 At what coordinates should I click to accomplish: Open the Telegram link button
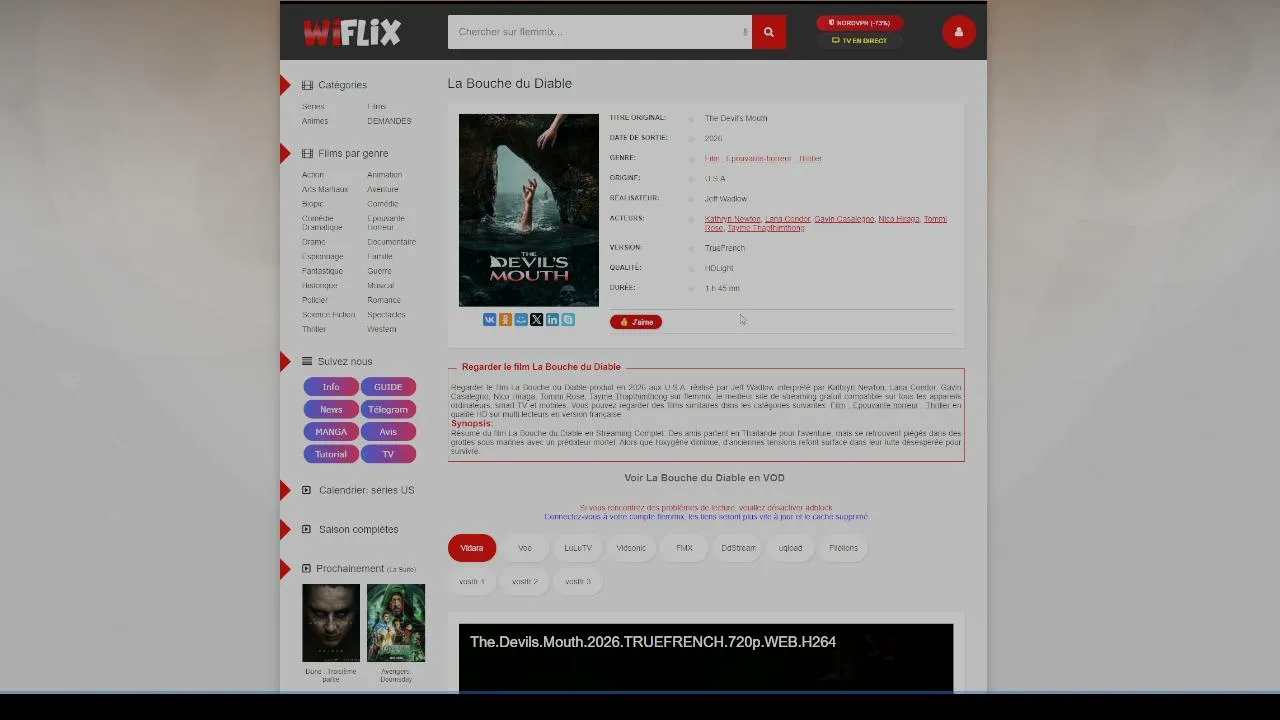click(388, 409)
